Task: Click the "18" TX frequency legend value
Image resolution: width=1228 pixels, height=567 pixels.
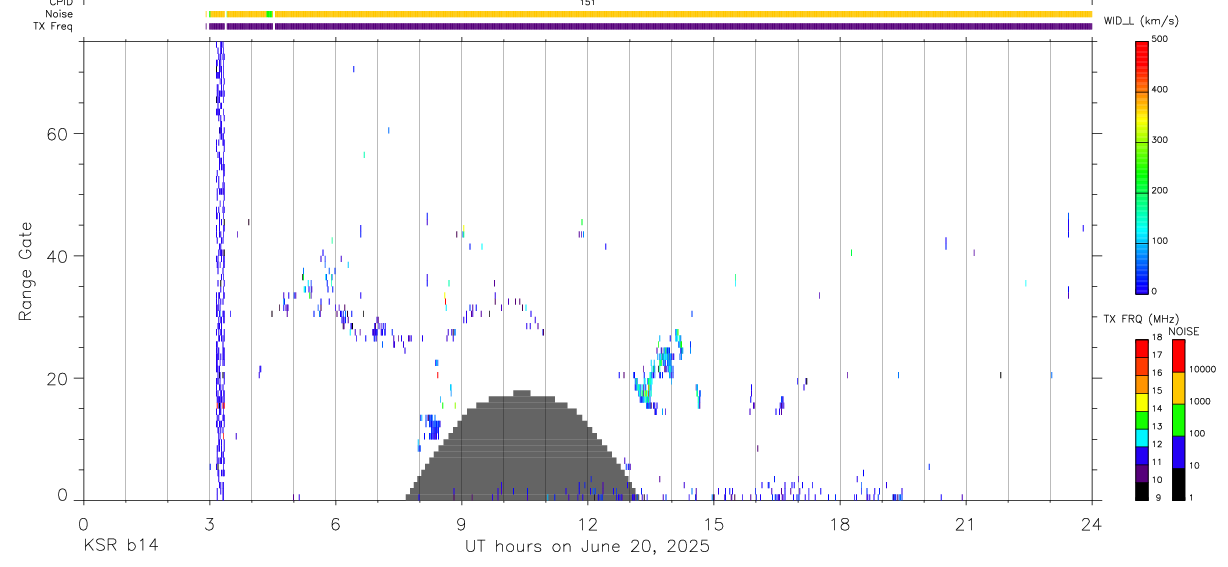Action: 1157,338
